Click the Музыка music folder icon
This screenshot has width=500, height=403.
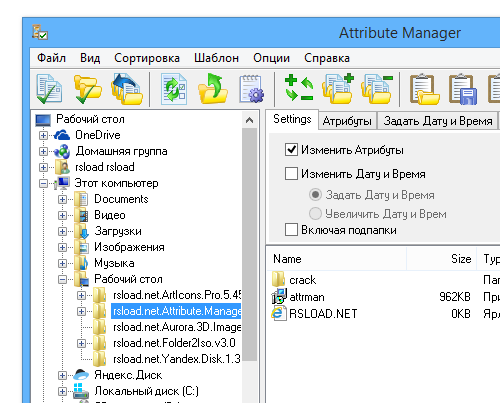point(81,263)
